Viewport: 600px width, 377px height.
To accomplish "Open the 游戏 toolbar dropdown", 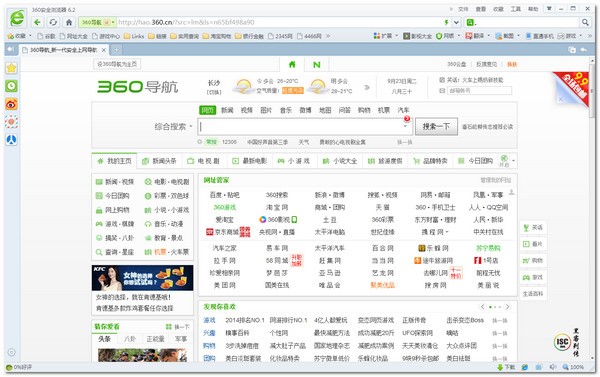I will 580,36.
